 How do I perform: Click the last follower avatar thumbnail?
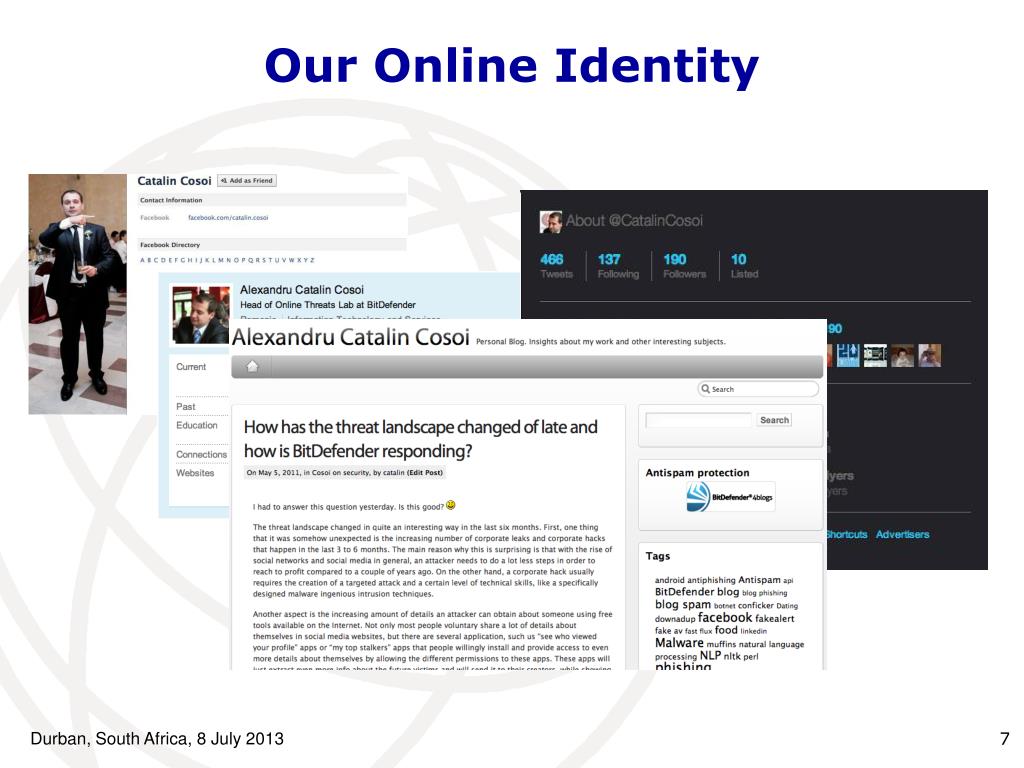click(929, 355)
